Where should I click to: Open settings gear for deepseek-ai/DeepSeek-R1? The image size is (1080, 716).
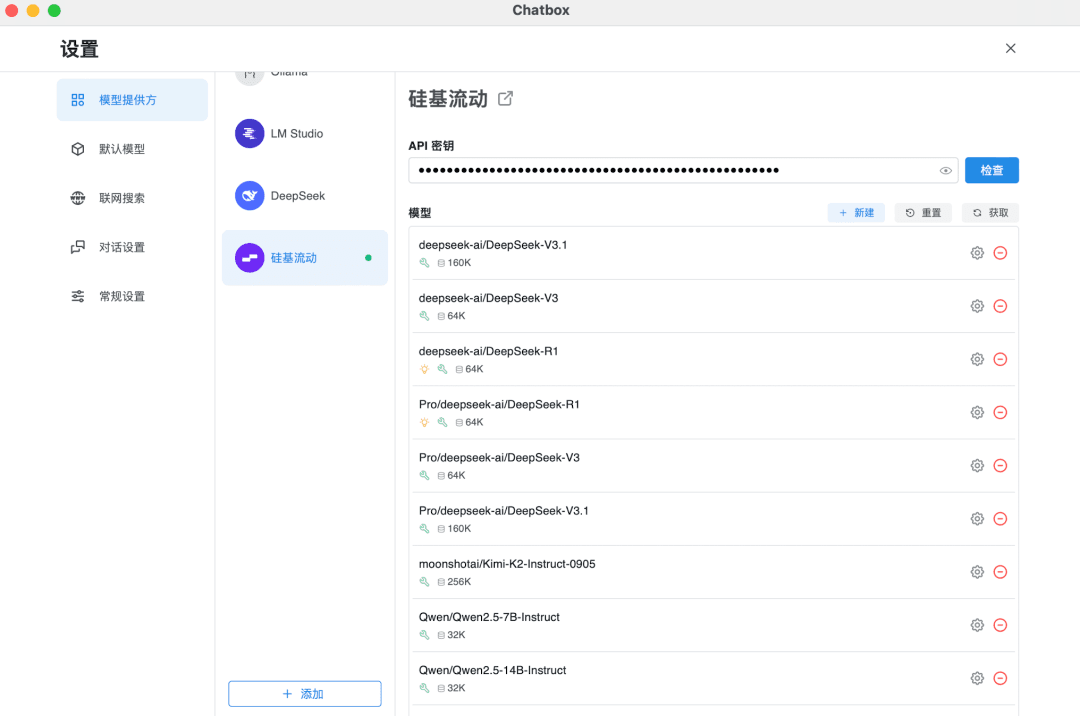pyautogui.click(x=977, y=359)
